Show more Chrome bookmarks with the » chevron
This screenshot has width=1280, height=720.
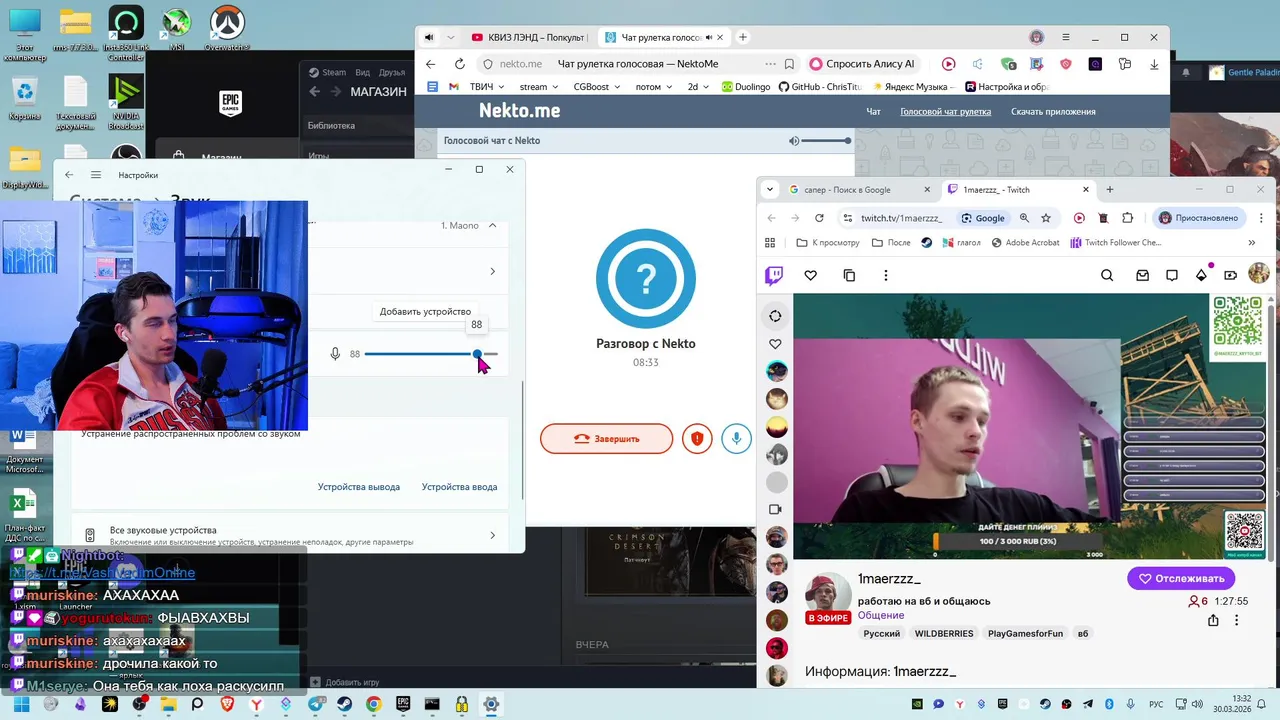(1251, 242)
